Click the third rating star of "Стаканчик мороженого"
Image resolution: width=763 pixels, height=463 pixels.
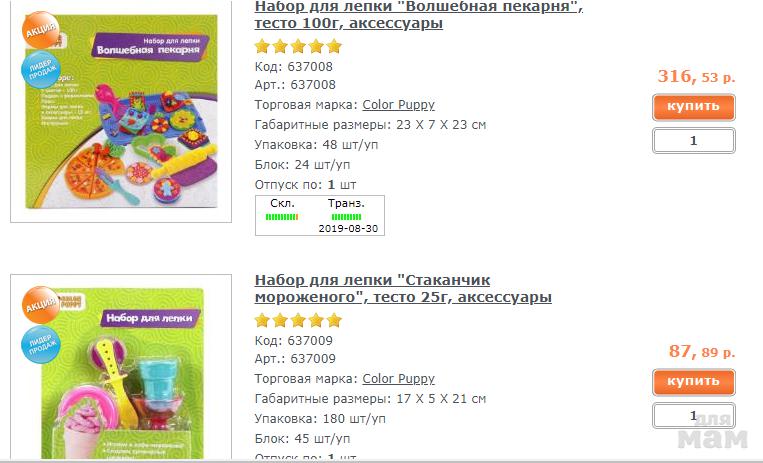pos(298,320)
